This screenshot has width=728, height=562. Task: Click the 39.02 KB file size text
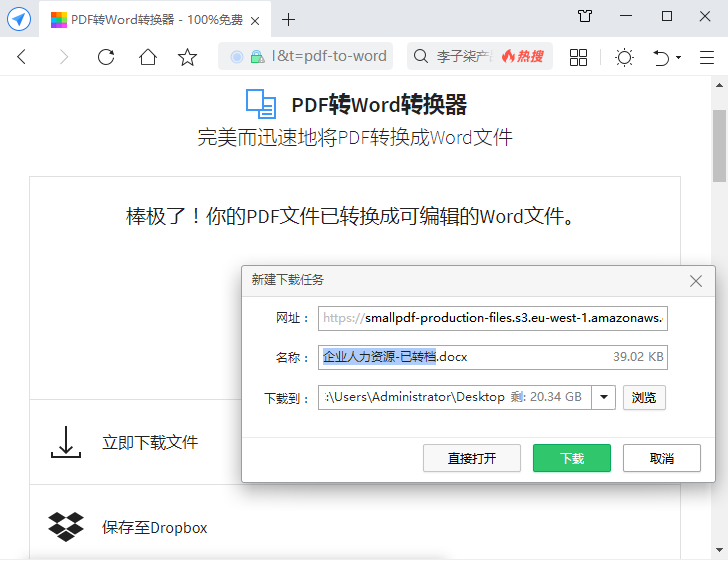point(638,357)
